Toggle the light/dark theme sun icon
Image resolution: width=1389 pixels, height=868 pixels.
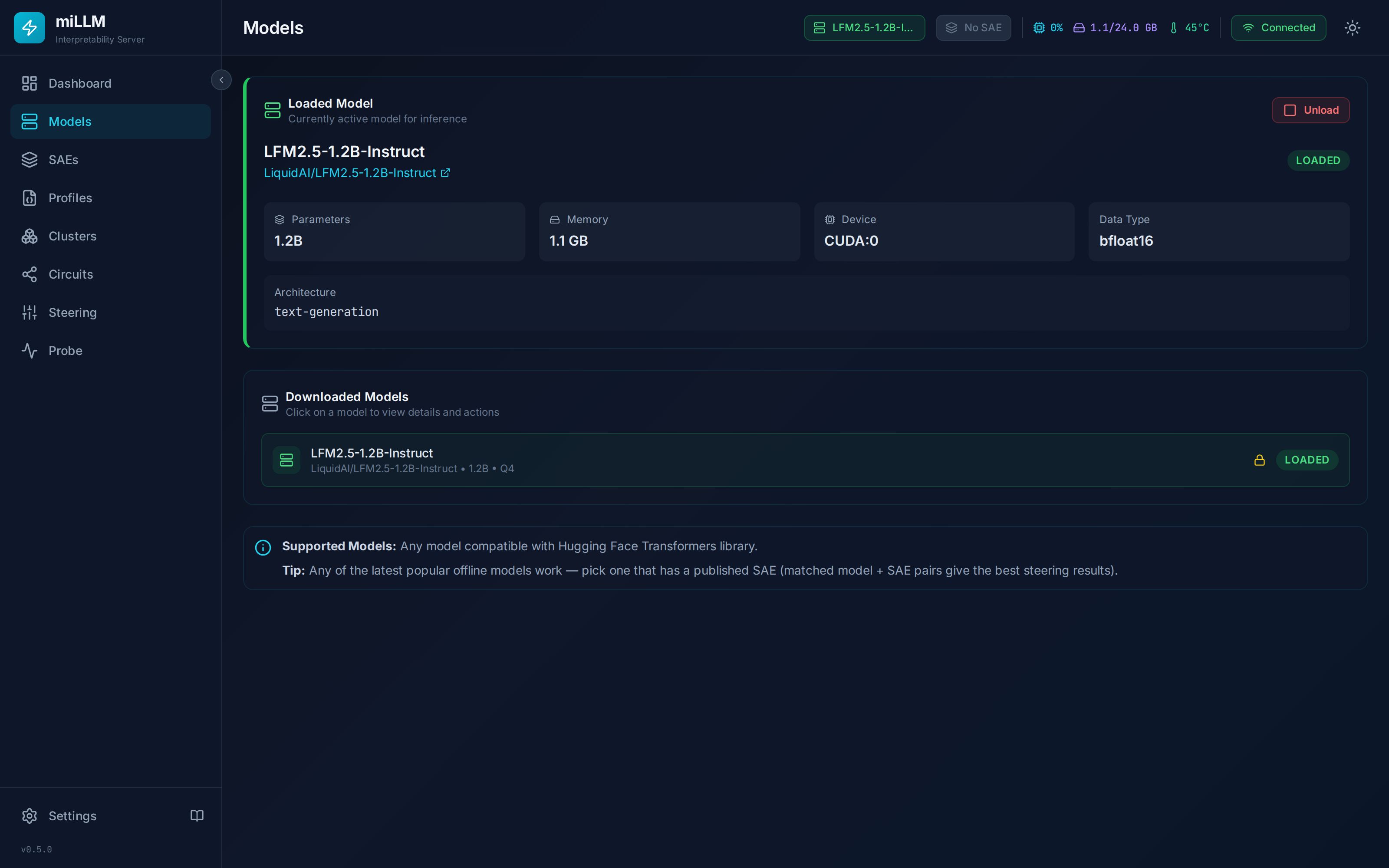1352,27
